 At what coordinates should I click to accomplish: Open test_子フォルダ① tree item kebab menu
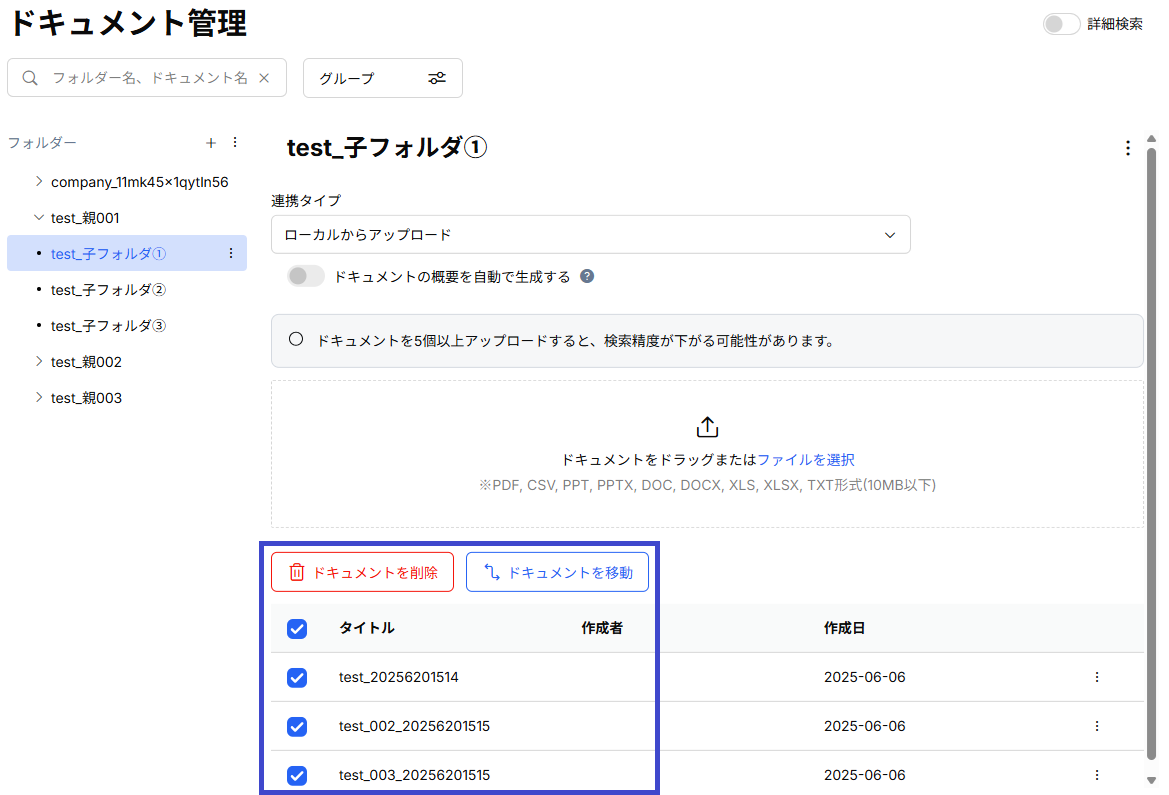pos(231,254)
